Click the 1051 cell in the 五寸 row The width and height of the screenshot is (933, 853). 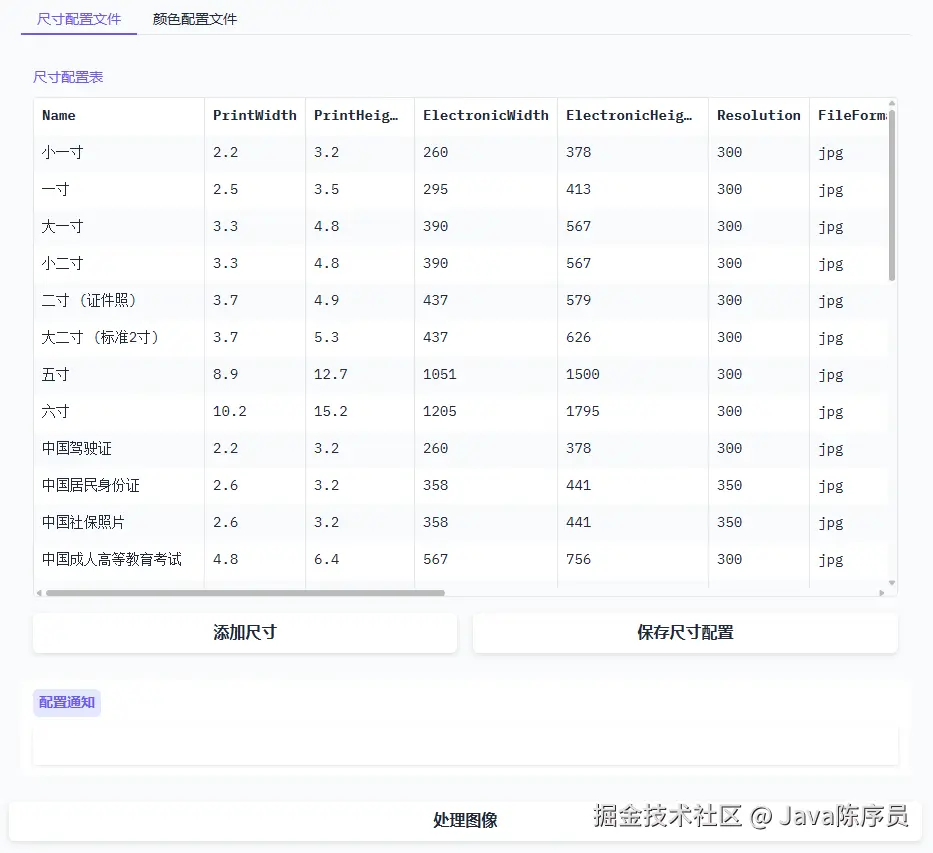pyautogui.click(x=486, y=375)
